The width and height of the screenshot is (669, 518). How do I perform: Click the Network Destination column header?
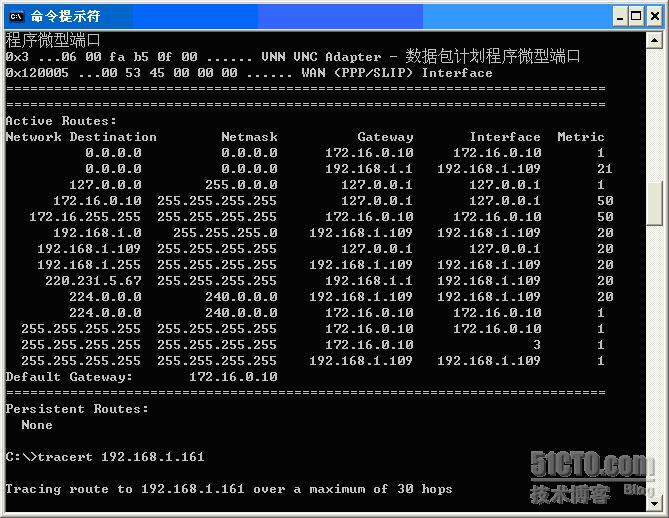[81, 137]
